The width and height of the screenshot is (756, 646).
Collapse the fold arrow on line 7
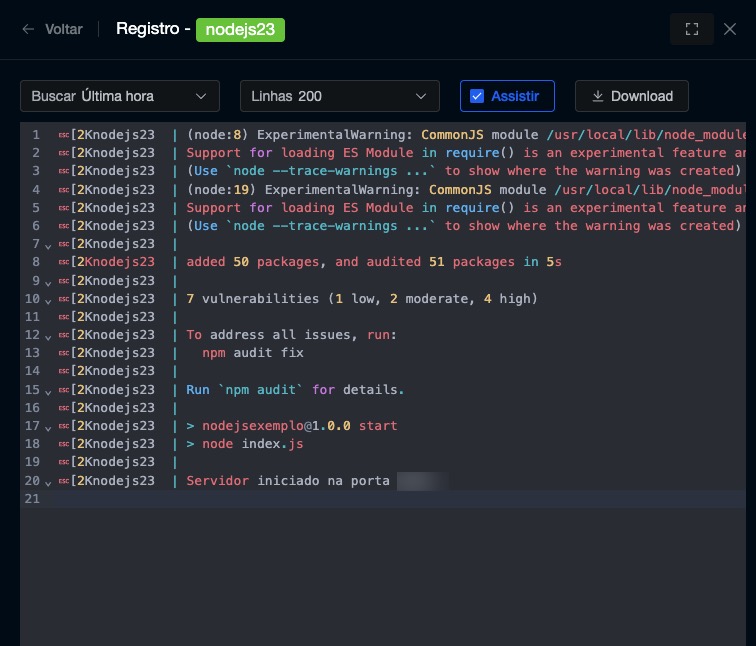(x=48, y=247)
